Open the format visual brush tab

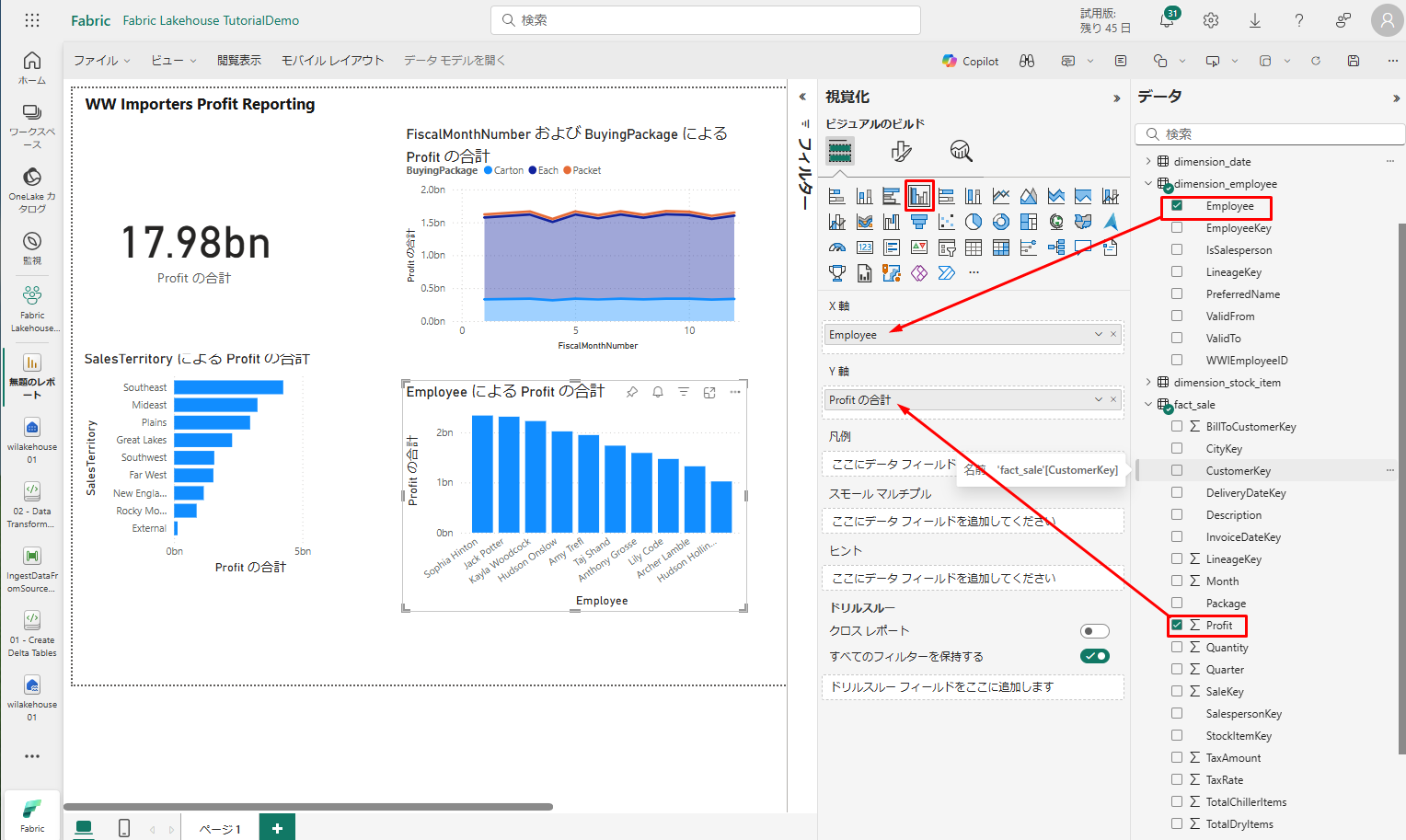901,151
